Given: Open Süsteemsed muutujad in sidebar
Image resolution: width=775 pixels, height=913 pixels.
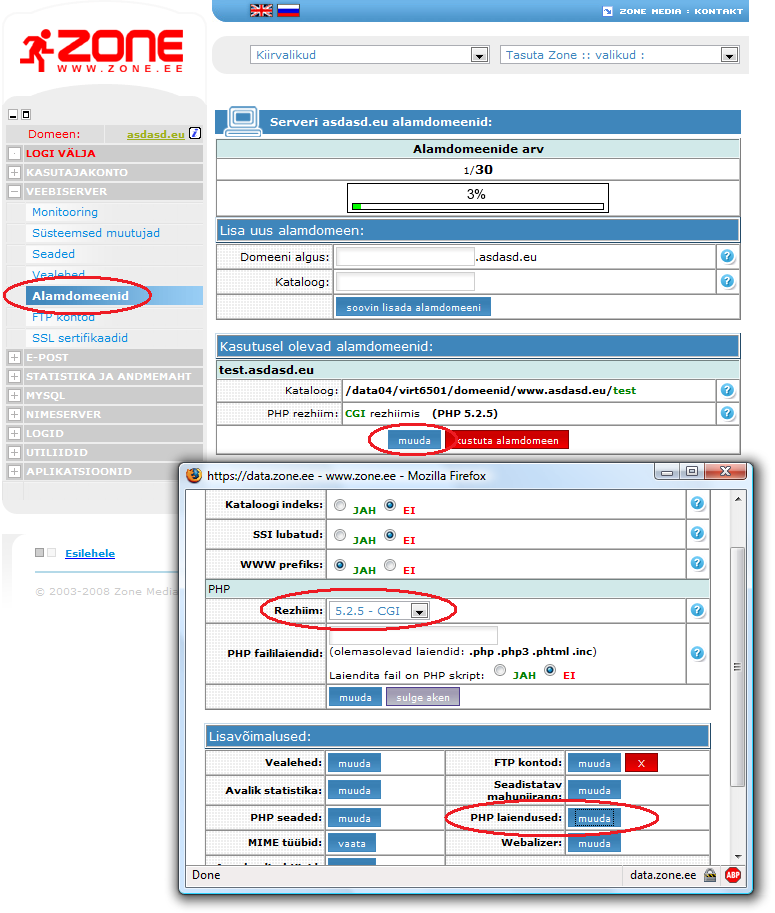Looking at the screenshot, I should tap(95, 233).
